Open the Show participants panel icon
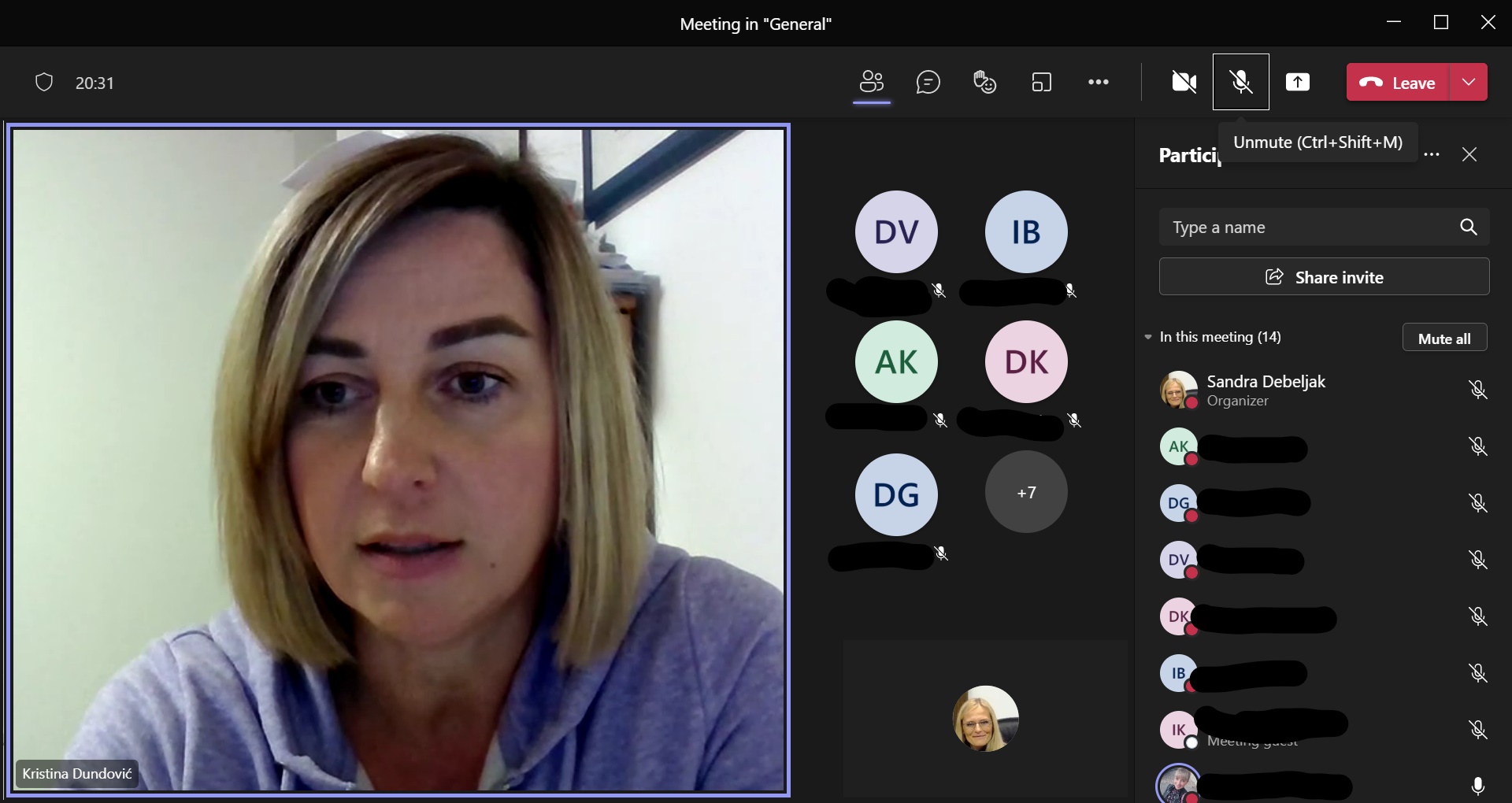The width and height of the screenshot is (1512, 803). (x=872, y=82)
